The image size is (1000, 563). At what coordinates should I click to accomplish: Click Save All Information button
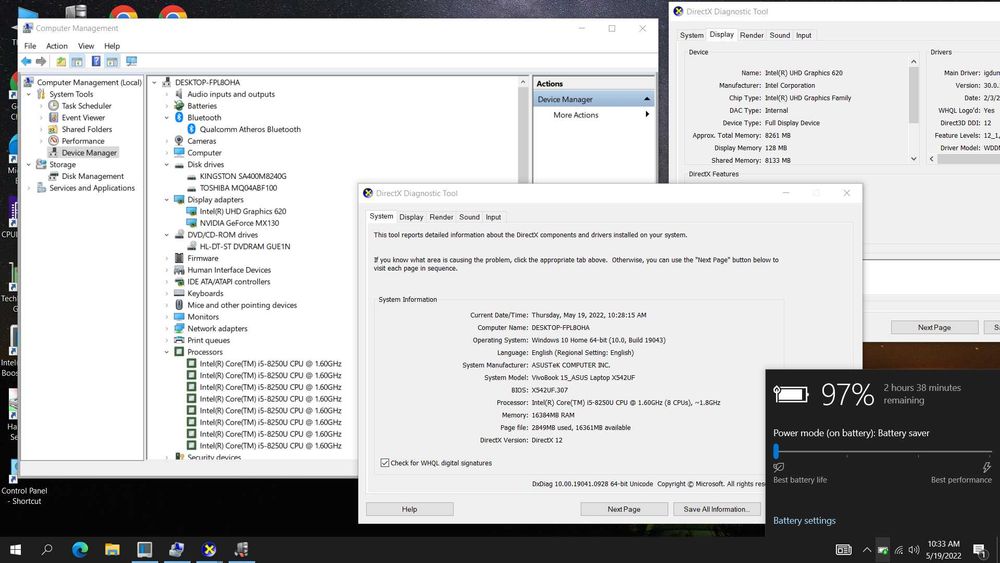tap(716, 509)
